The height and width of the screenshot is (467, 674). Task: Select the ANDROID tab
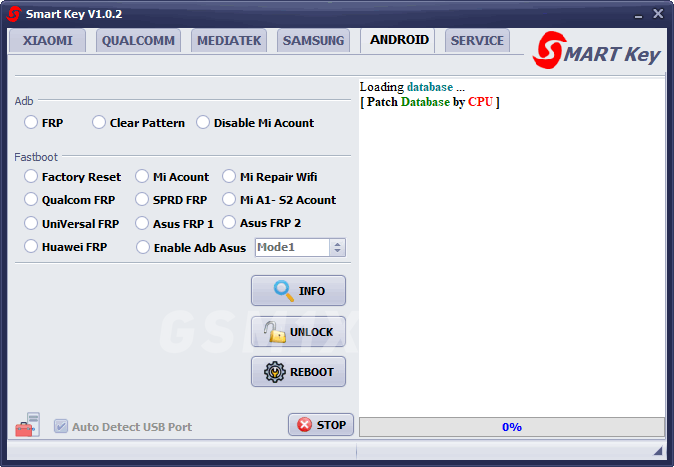click(x=399, y=40)
